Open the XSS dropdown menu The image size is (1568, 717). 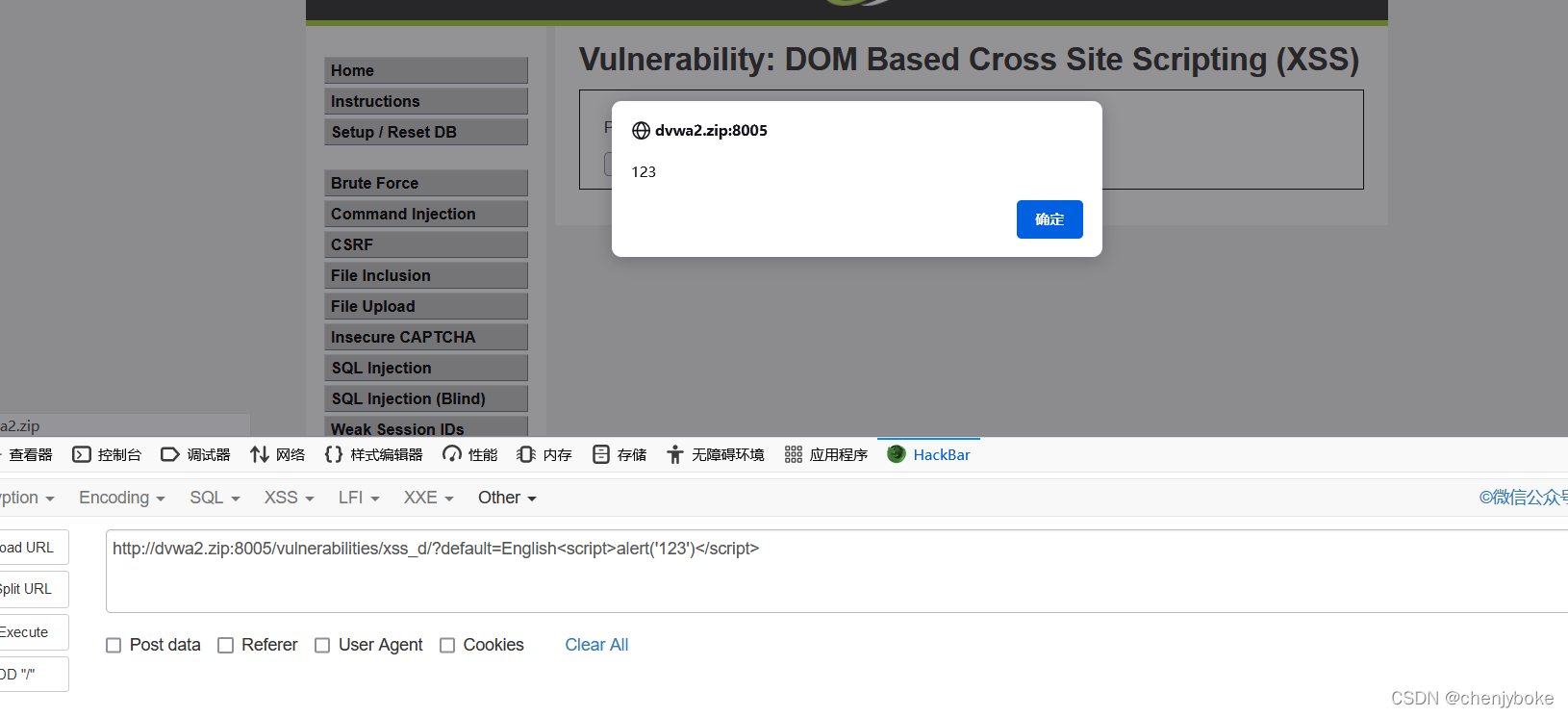(290, 498)
